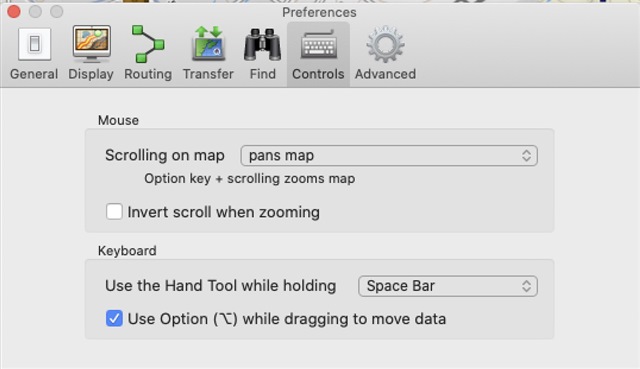Switch to the Display tab label
640x369 pixels.
coord(91,74)
